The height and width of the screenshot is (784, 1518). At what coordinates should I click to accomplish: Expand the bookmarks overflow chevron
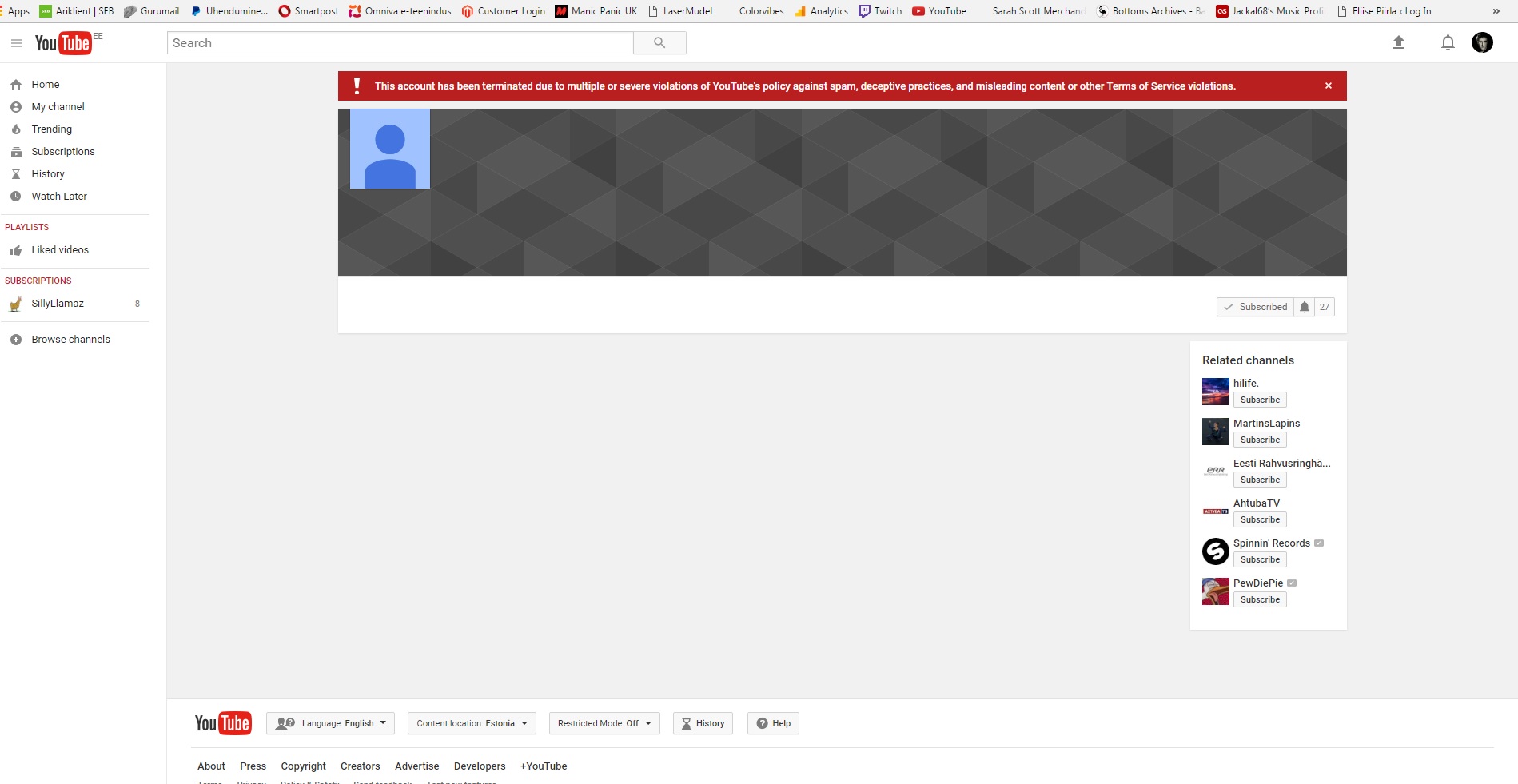1496,11
